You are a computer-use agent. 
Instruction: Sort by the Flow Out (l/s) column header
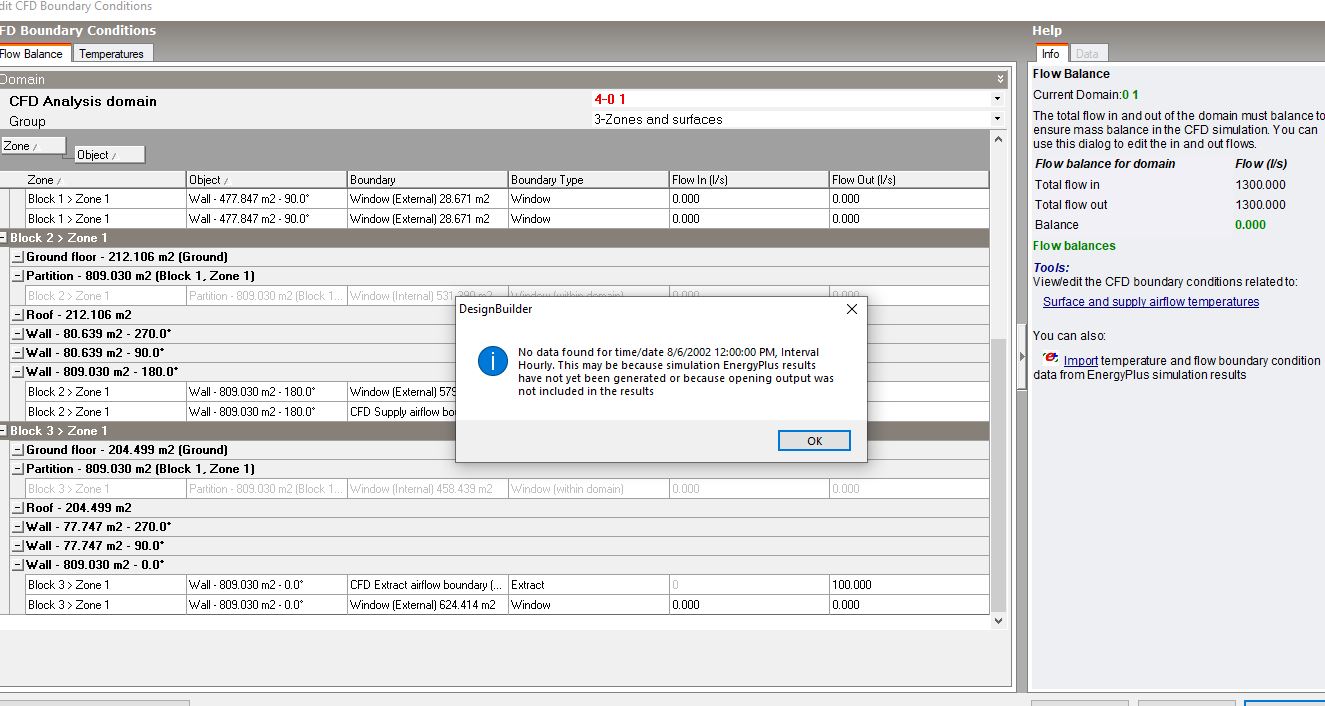(909, 180)
